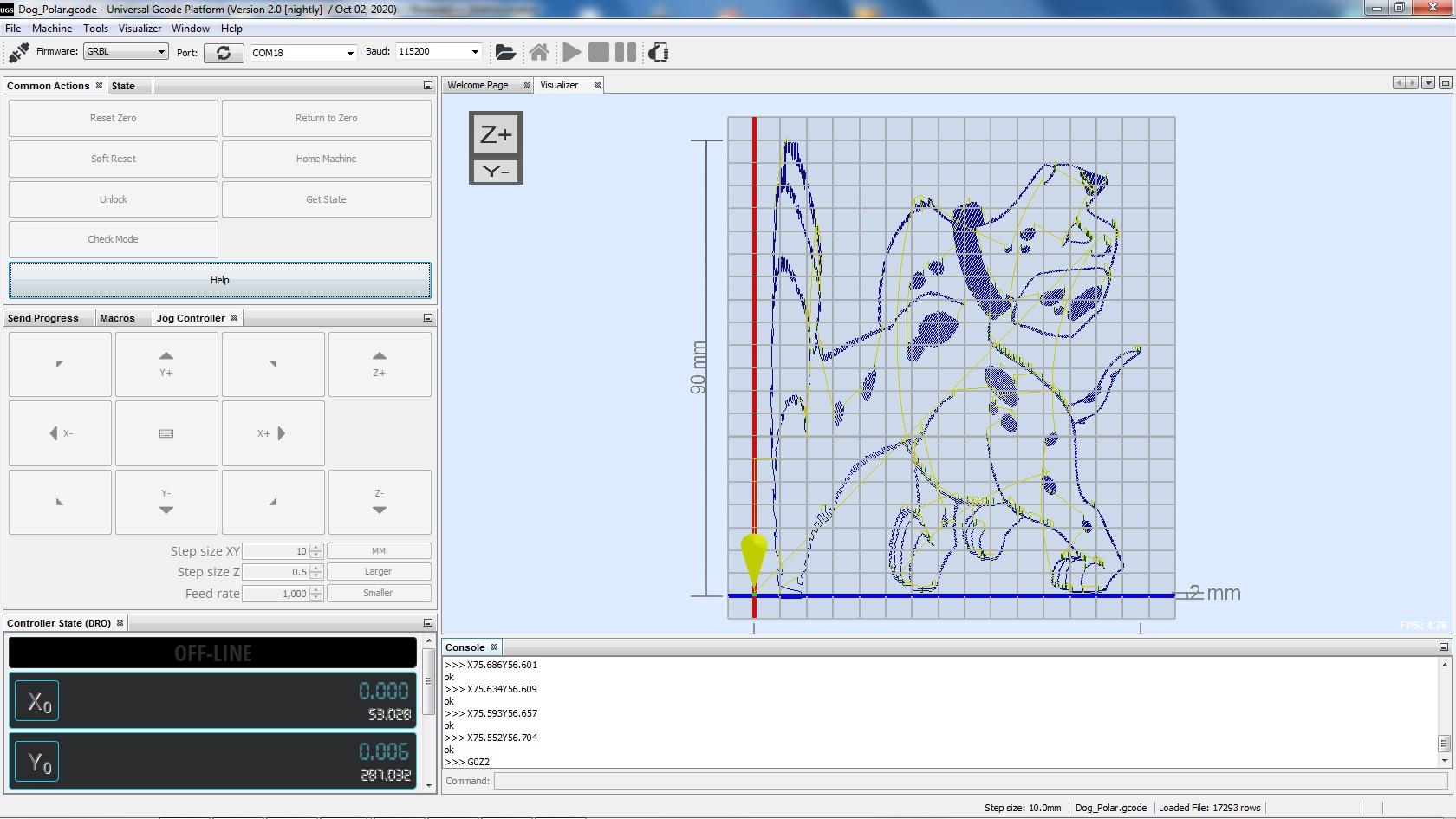The height and width of the screenshot is (819, 1456).
Task: Expand the COM18 port dropdown
Action: 302,53
